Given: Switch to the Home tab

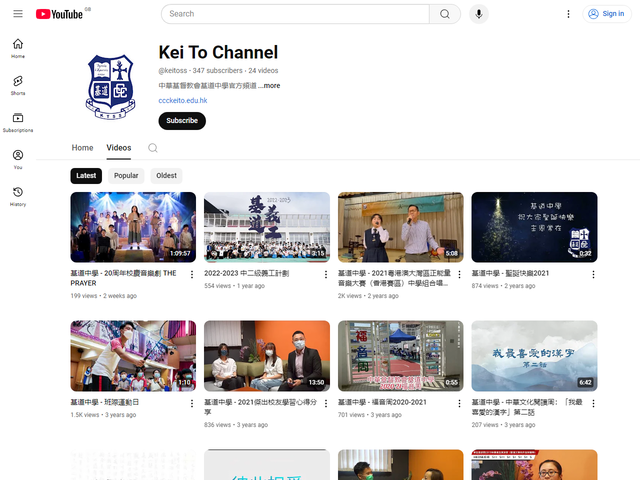Looking at the screenshot, I should click(82, 148).
